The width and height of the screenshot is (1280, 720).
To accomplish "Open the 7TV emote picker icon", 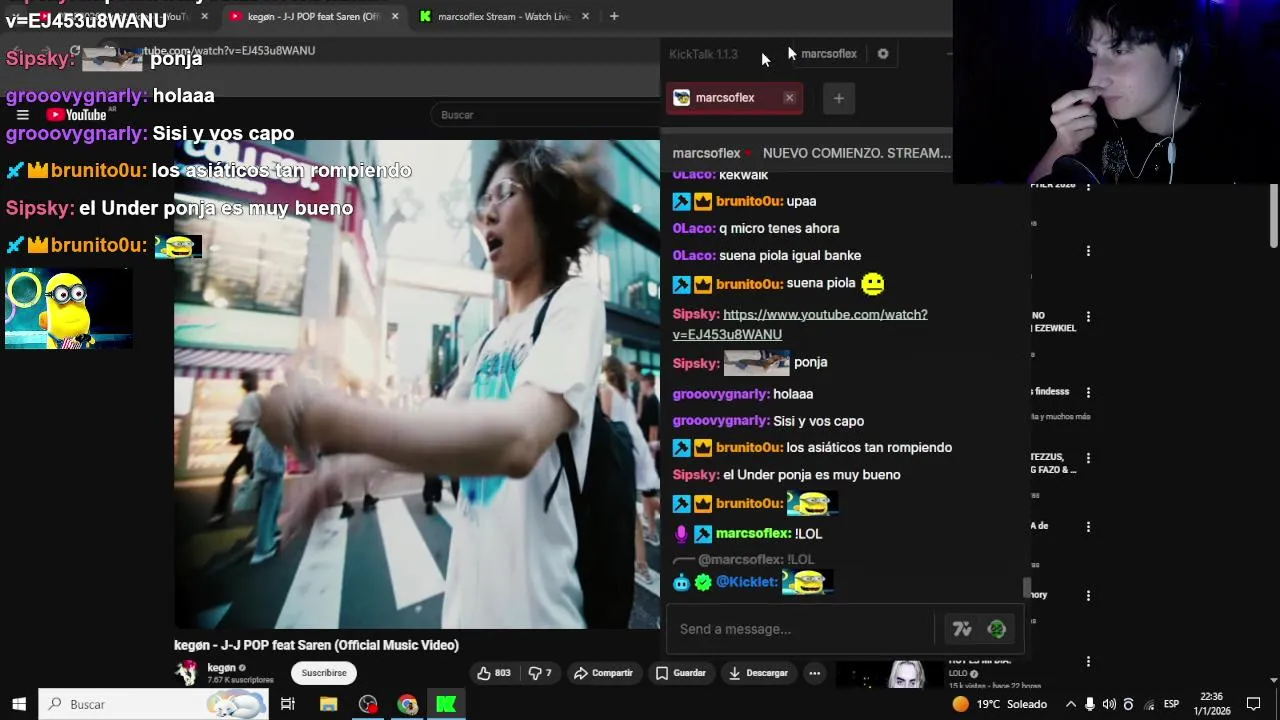I will pyautogui.click(x=962, y=629).
